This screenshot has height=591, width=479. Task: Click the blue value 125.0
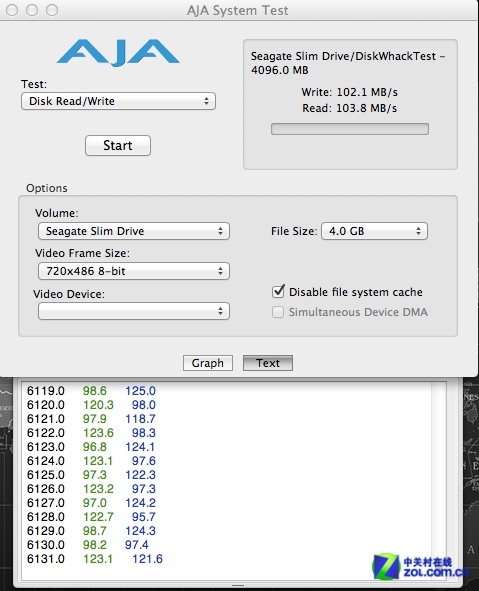pyautogui.click(x=141, y=391)
